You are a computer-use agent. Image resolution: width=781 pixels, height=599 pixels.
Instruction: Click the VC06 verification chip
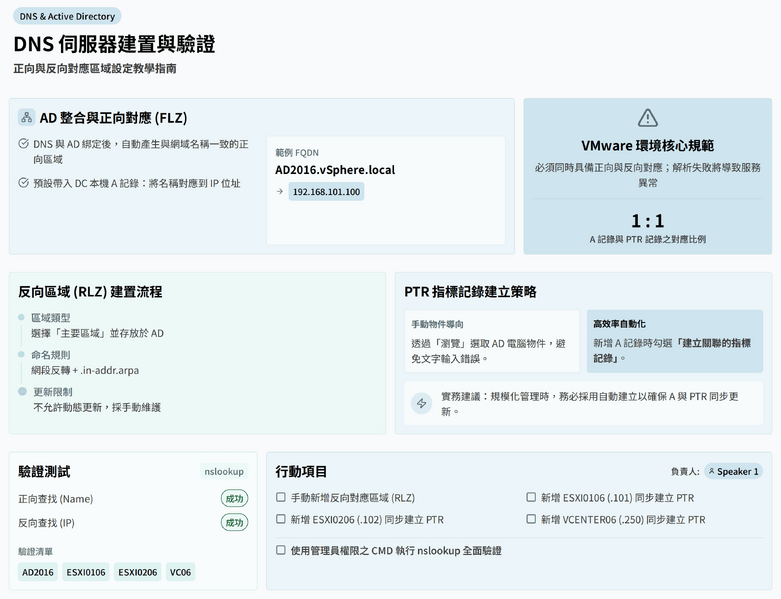(x=180, y=572)
